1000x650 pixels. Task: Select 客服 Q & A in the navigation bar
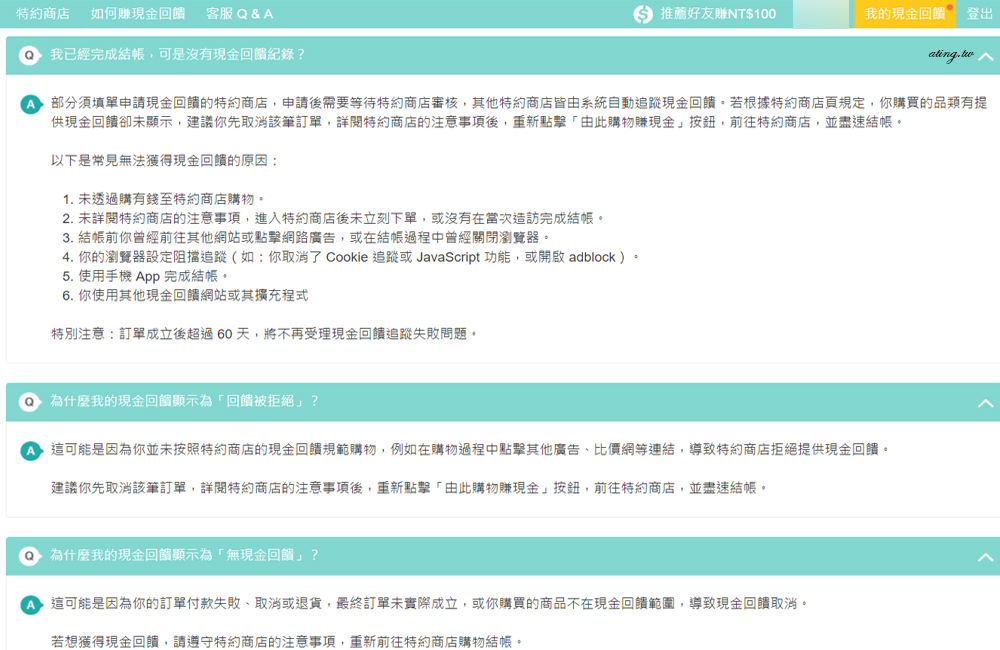[x=240, y=14]
